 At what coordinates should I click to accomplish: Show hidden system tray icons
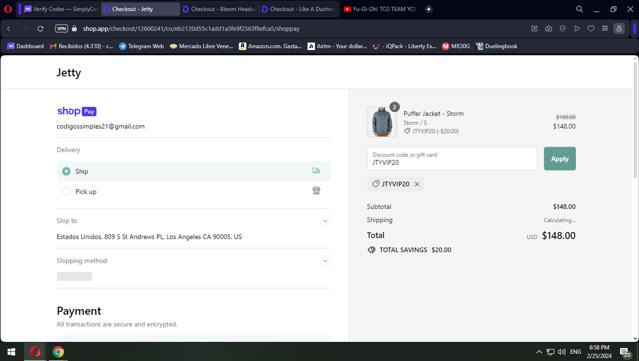coord(539,352)
